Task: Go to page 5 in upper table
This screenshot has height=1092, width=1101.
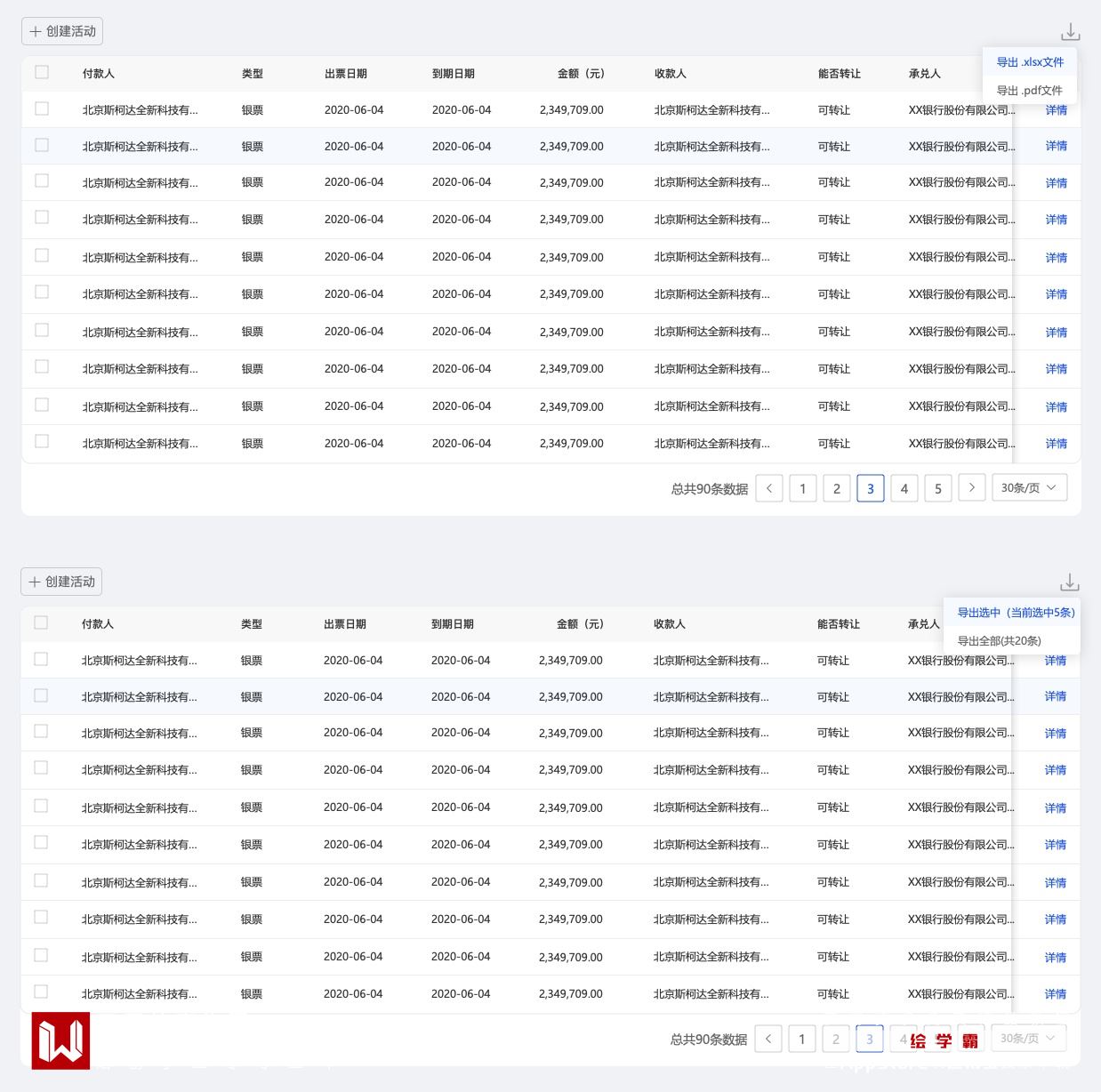Action: pyautogui.click(x=938, y=488)
